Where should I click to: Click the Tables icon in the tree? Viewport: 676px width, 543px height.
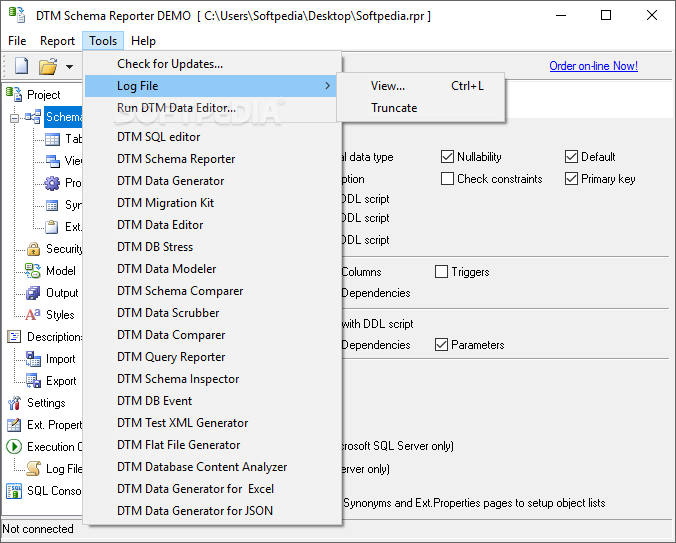point(52,139)
